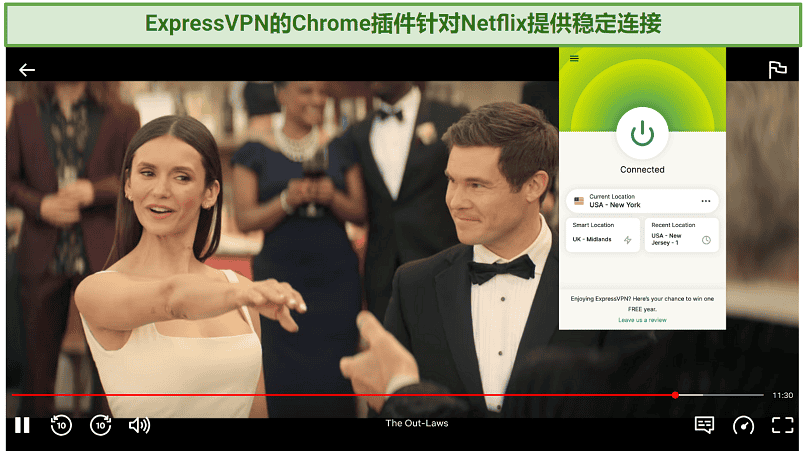806x451 pixels.
Task: Enter fullscreen mode
Action: (x=782, y=425)
